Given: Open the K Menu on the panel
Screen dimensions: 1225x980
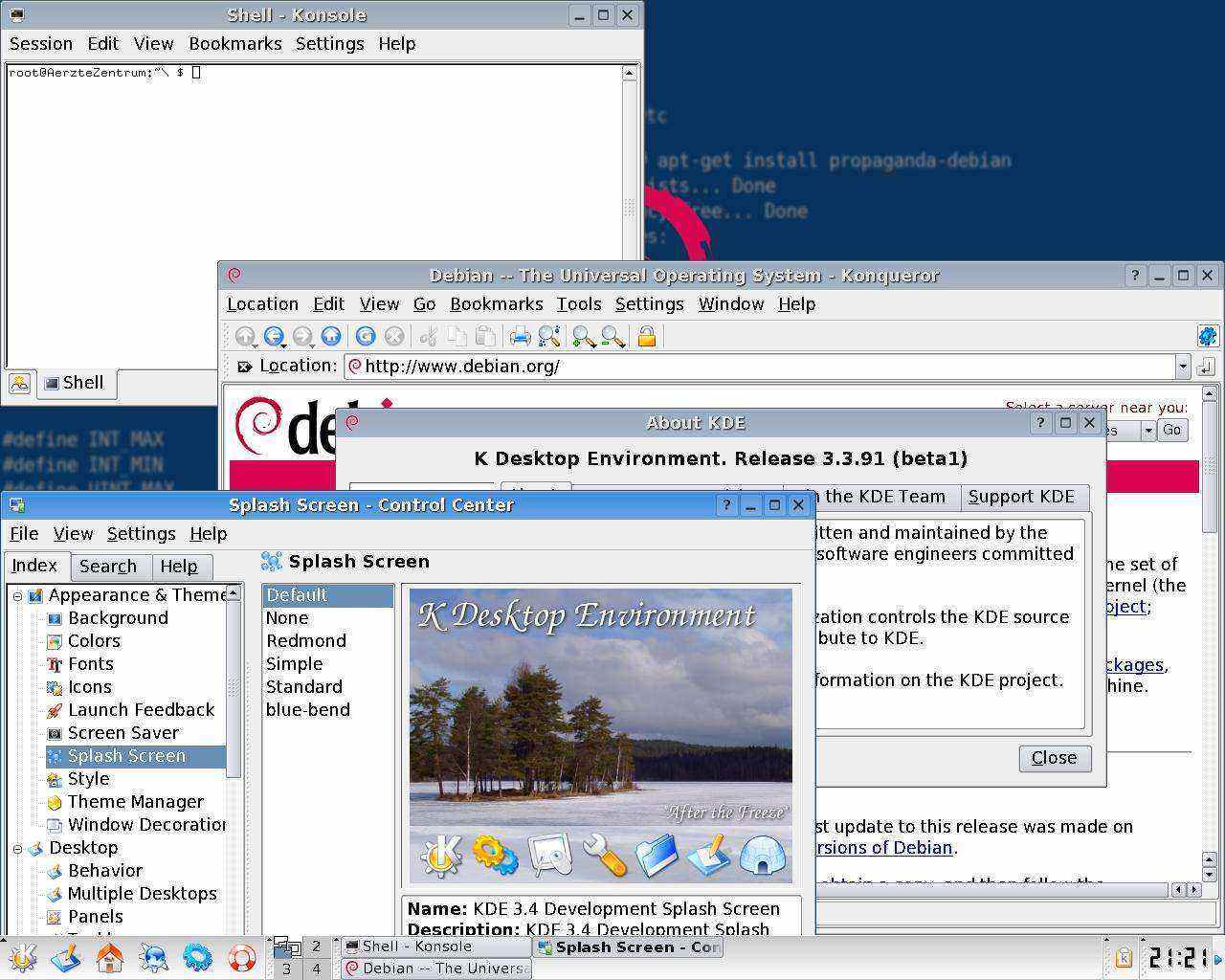Looking at the screenshot, I should click(x=22, y=956).
